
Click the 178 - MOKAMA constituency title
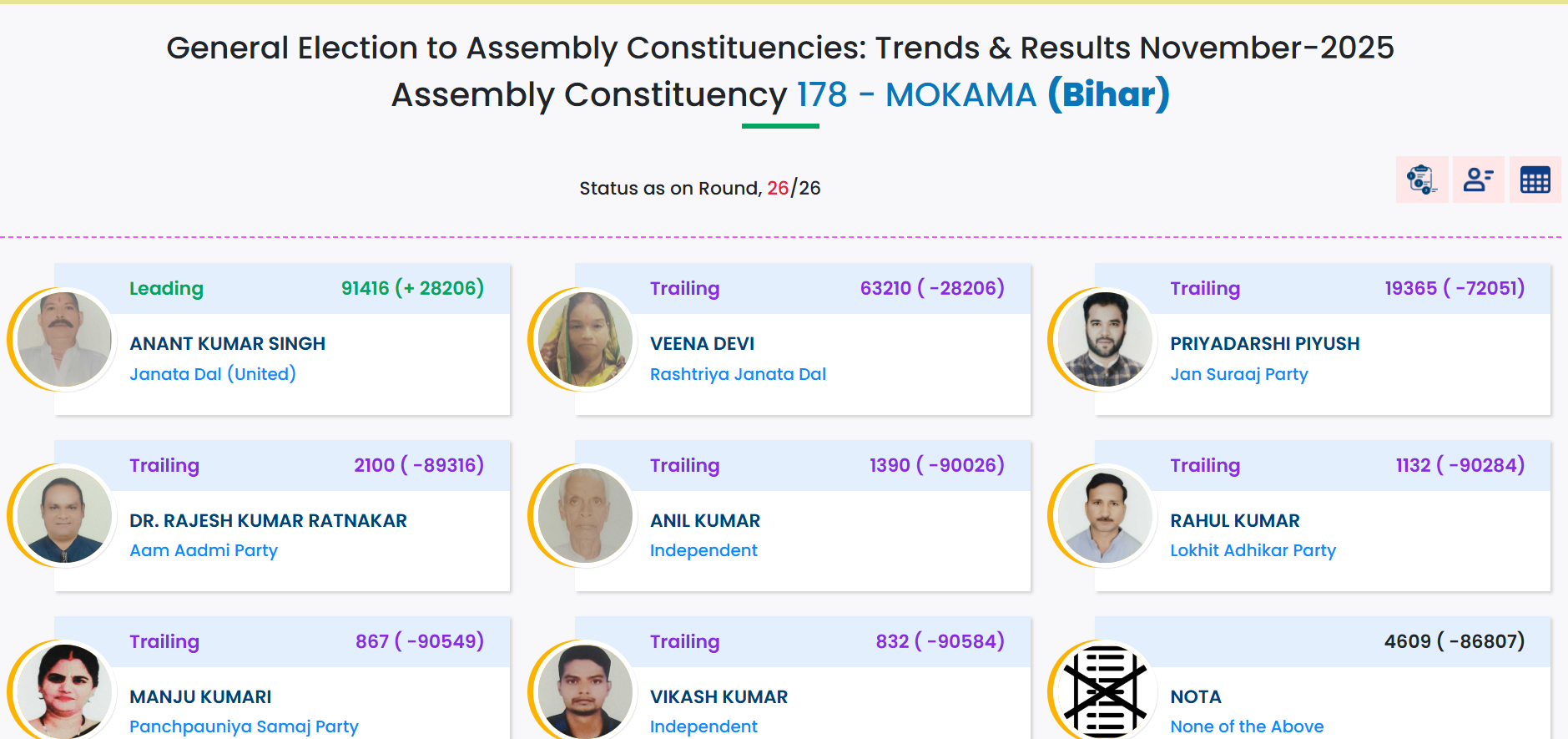[x=916, y=94]
